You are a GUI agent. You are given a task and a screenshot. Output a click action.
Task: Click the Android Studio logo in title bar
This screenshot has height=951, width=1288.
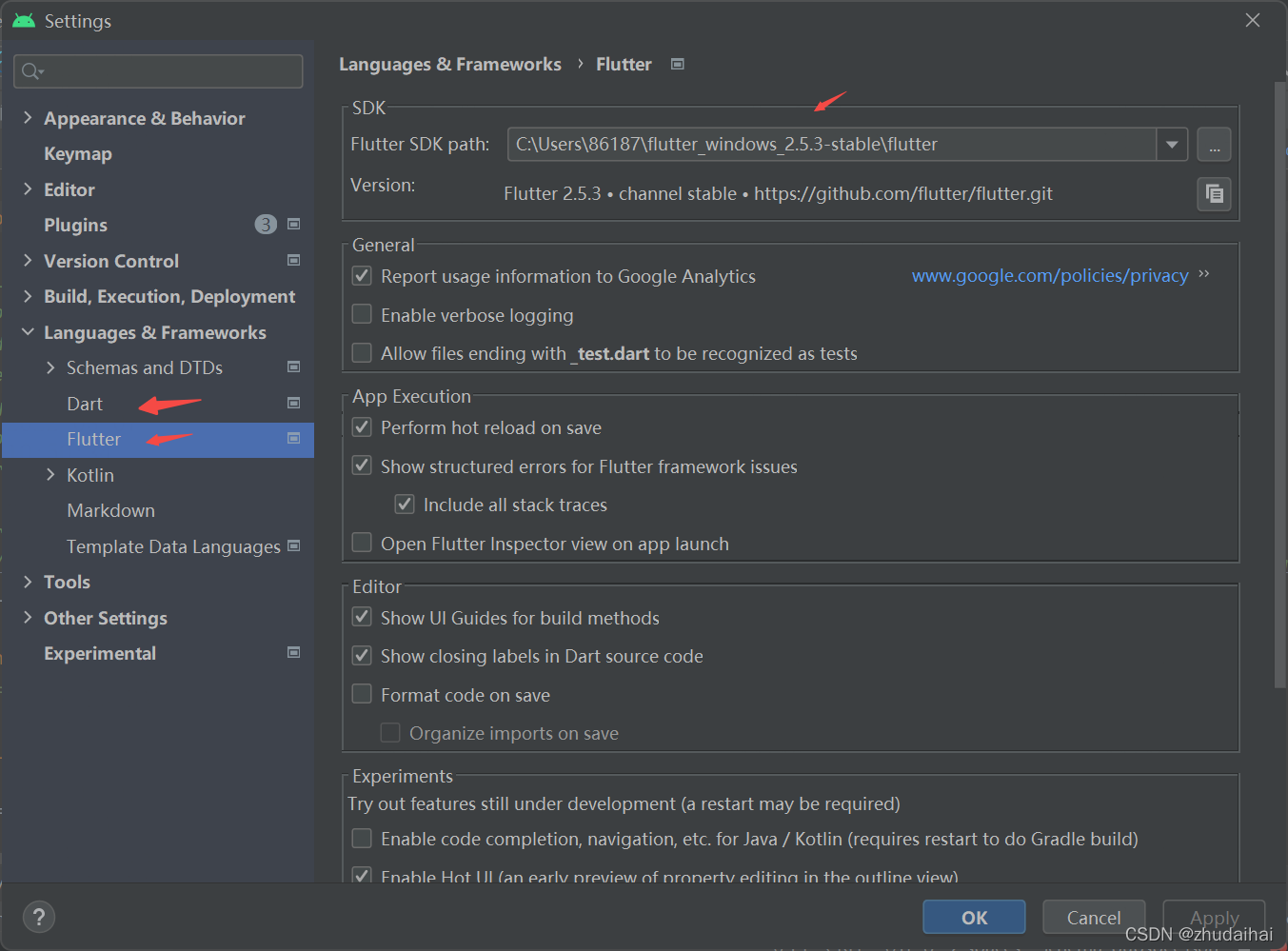coord(24,20)
